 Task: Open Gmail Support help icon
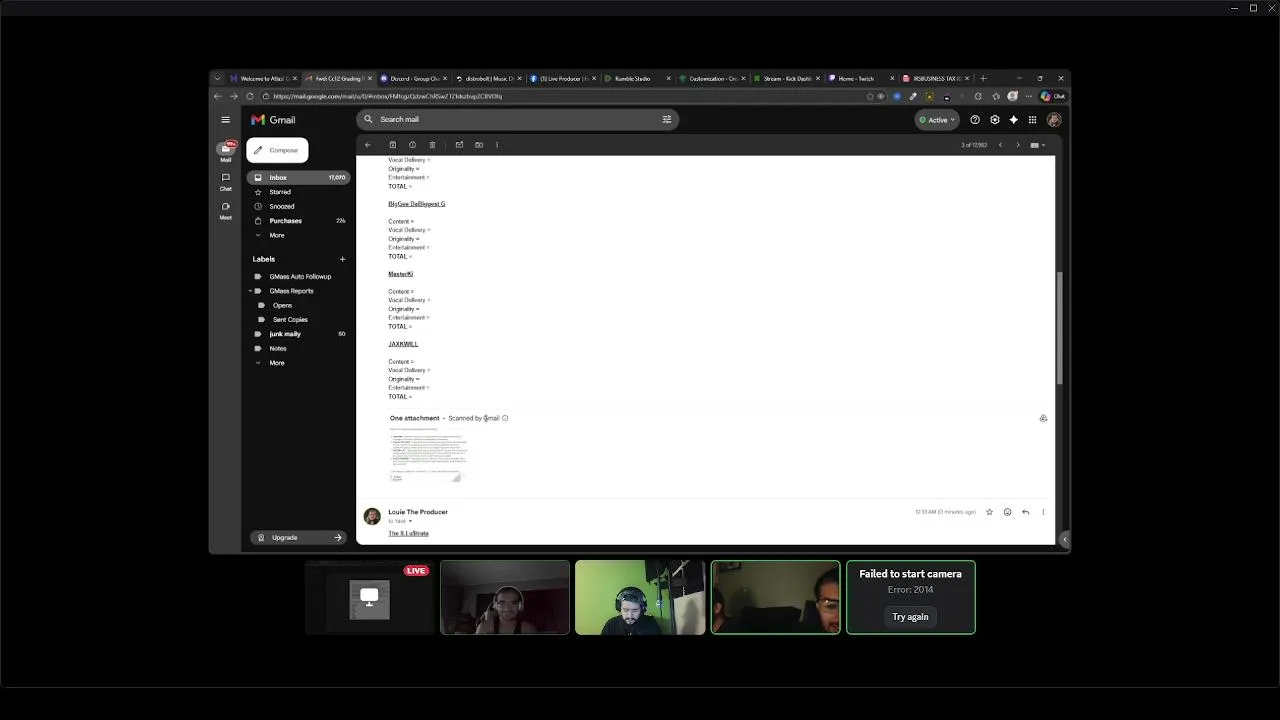[975, 120]
